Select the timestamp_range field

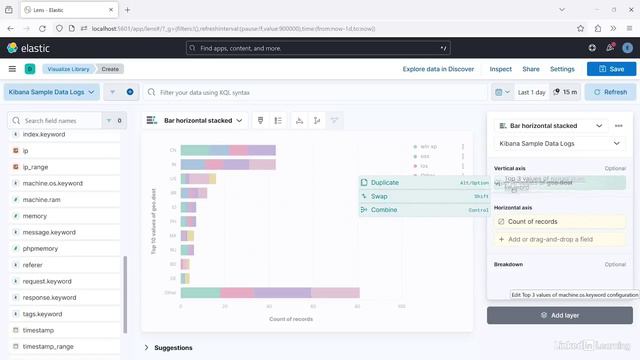coord(64,347)
